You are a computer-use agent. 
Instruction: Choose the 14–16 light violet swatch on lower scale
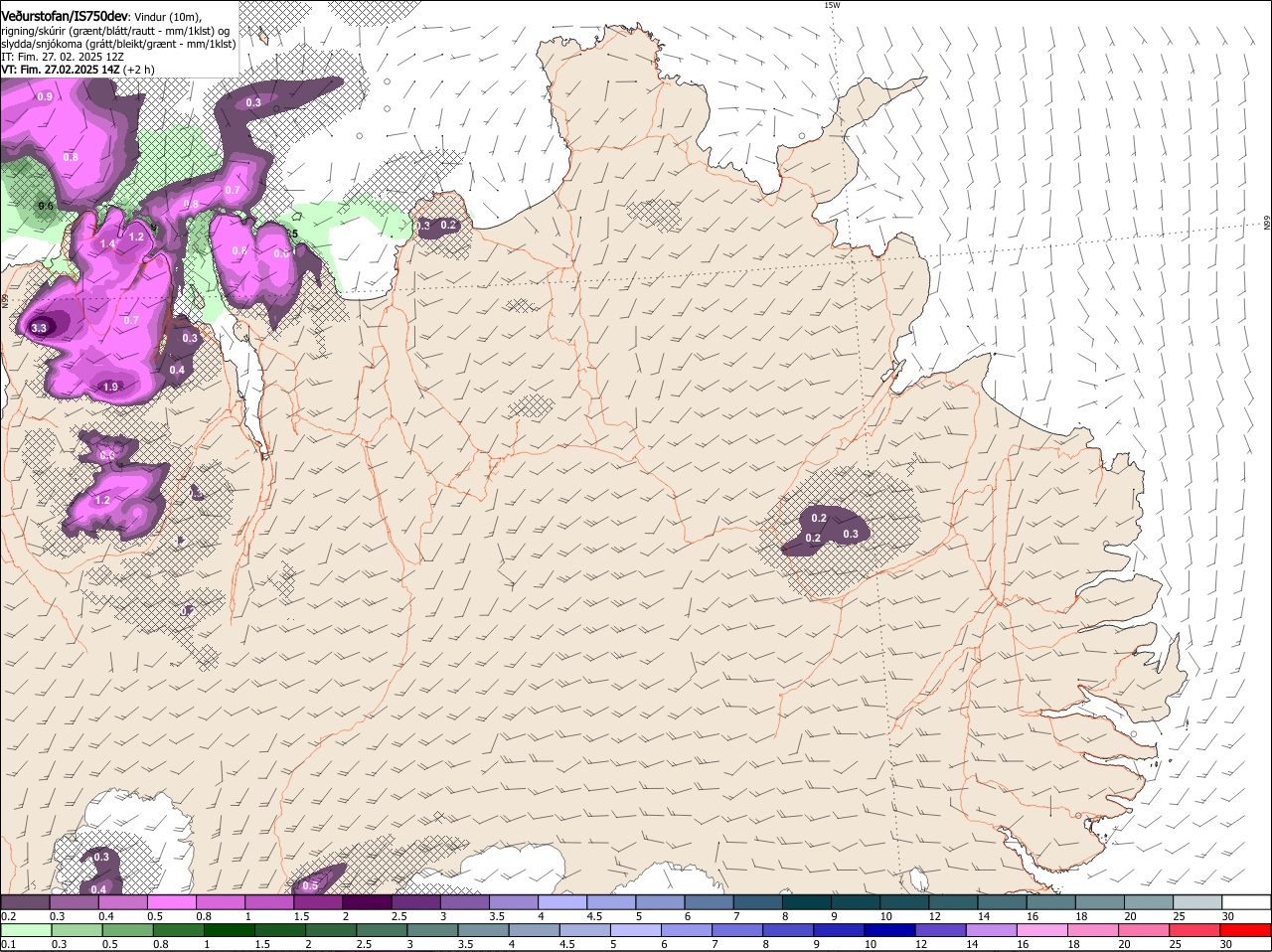coord(992,930)
